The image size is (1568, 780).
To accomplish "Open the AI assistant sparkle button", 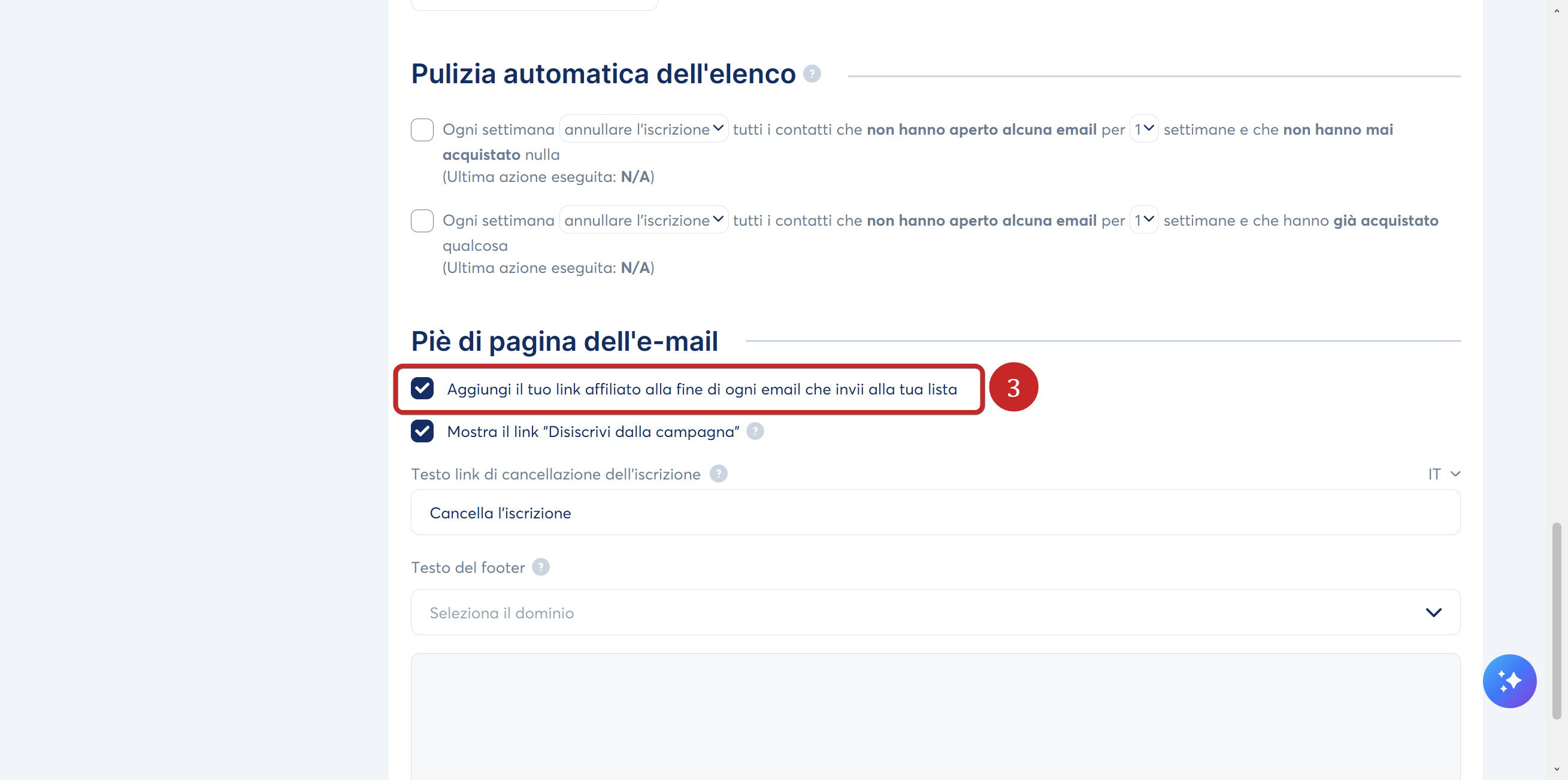I will pos(1509,680).
